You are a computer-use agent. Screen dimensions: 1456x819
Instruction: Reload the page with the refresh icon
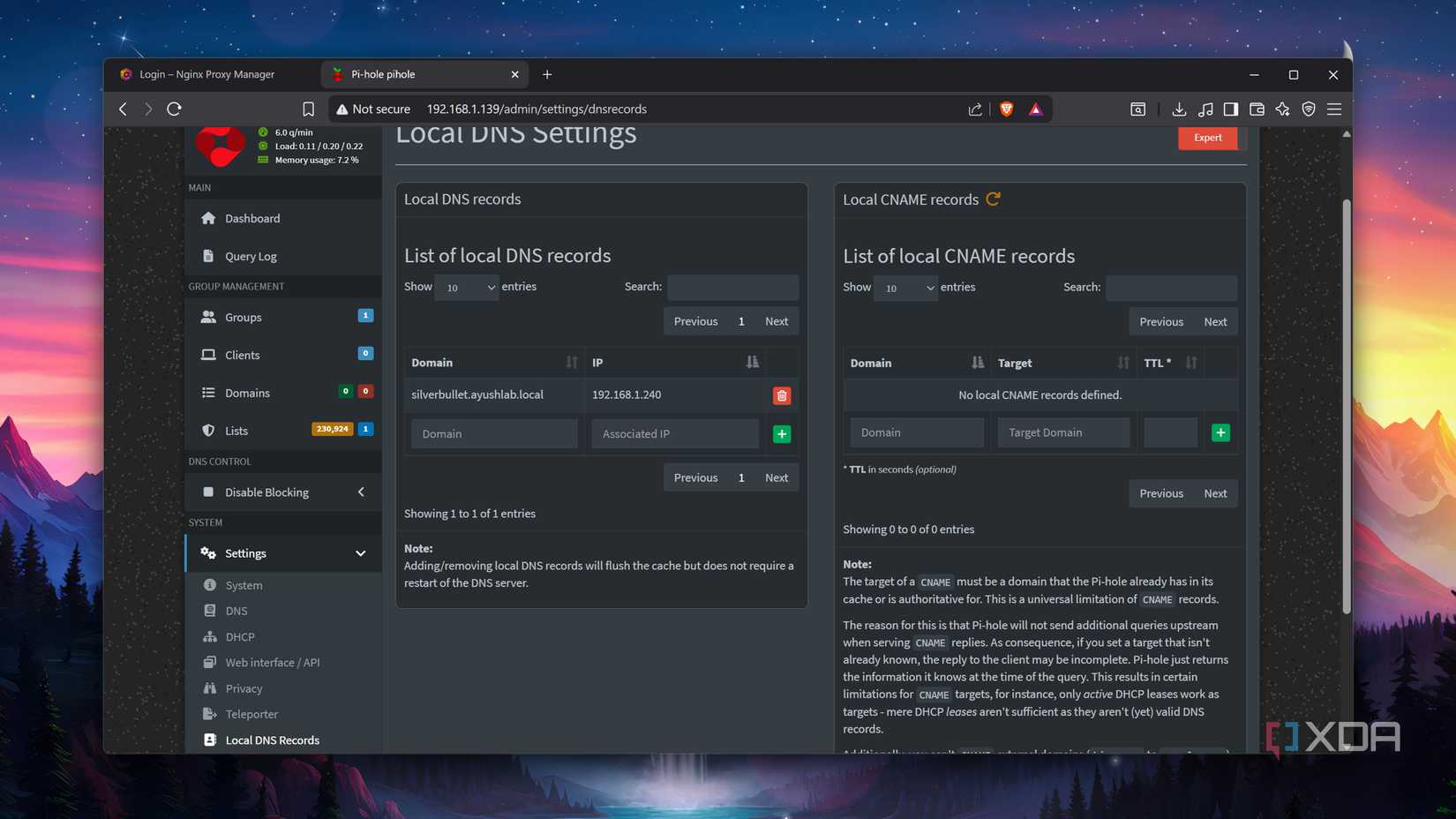[x=174, y=109]
